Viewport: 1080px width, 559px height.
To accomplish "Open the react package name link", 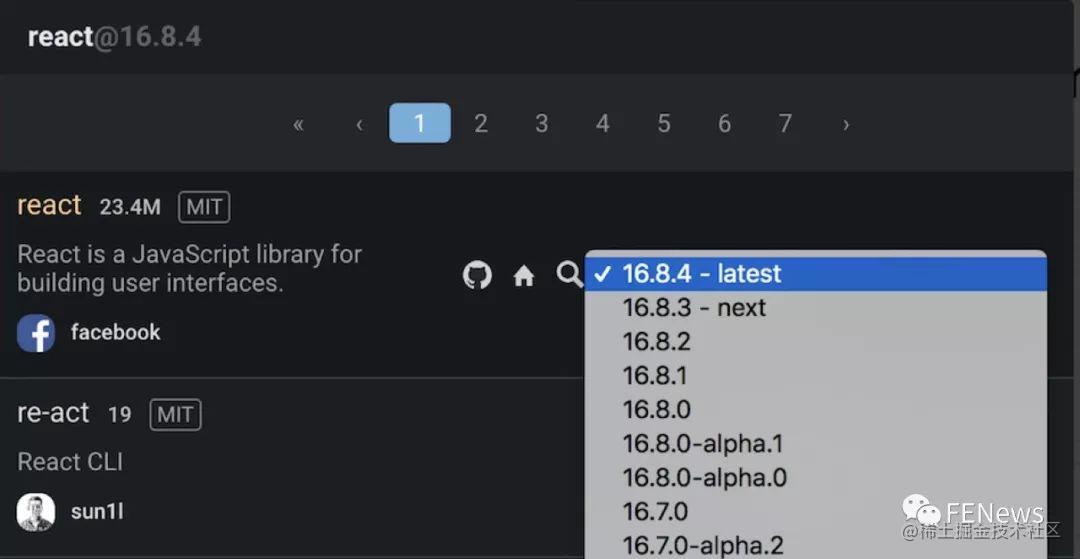I will 50,205.
